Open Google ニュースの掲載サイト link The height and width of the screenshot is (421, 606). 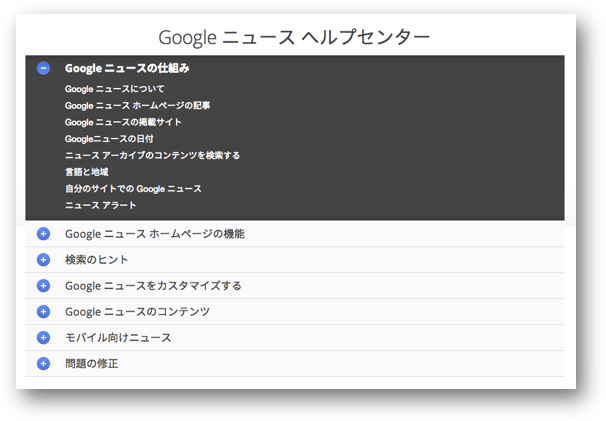coord(123,122)
